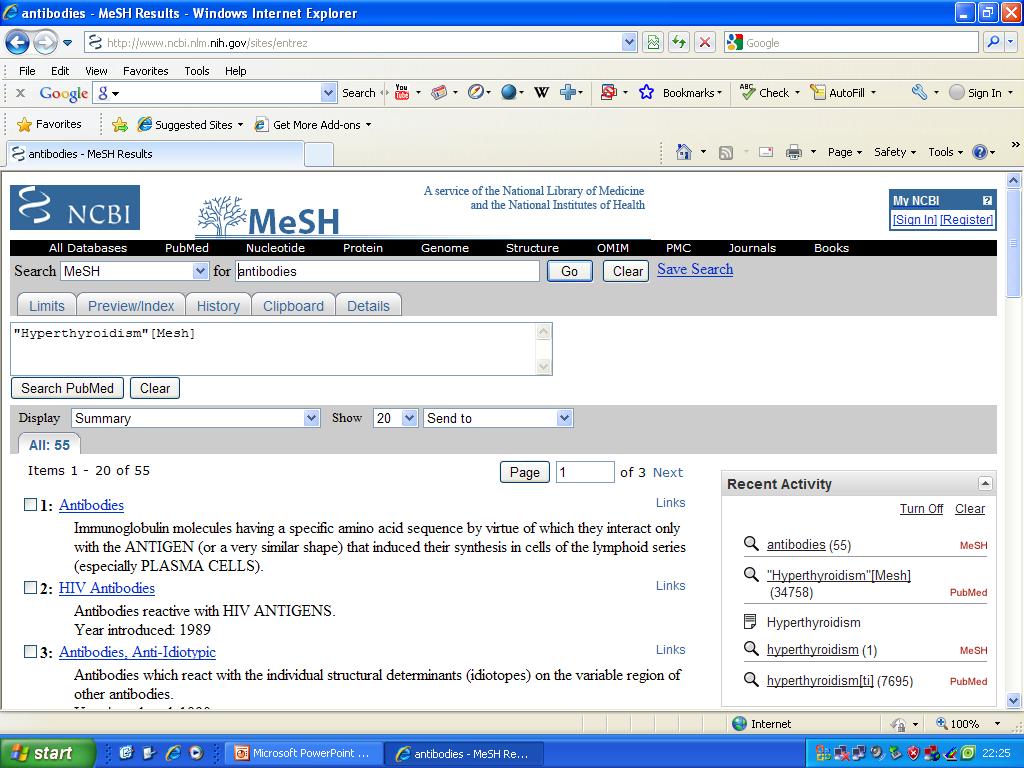Image resolution: width=1024 pixels, height=768 pixels.
Task: Click Turn Off in Recent Activity
Action: coord(921,509)
